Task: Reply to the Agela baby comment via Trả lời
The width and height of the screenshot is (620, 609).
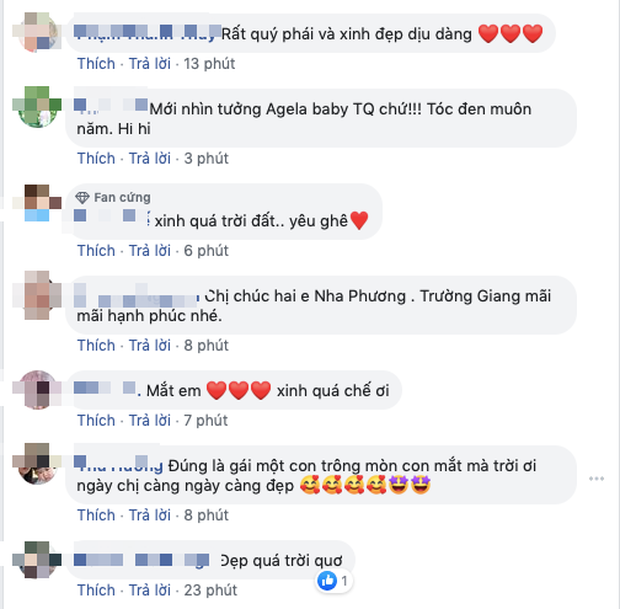Action: pos(150,158)
